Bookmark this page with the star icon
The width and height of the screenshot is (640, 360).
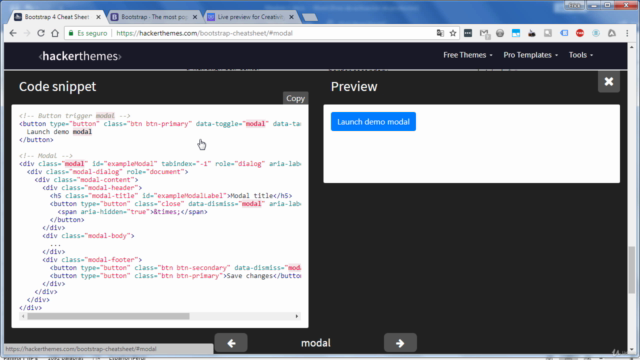tap(453, 33)
